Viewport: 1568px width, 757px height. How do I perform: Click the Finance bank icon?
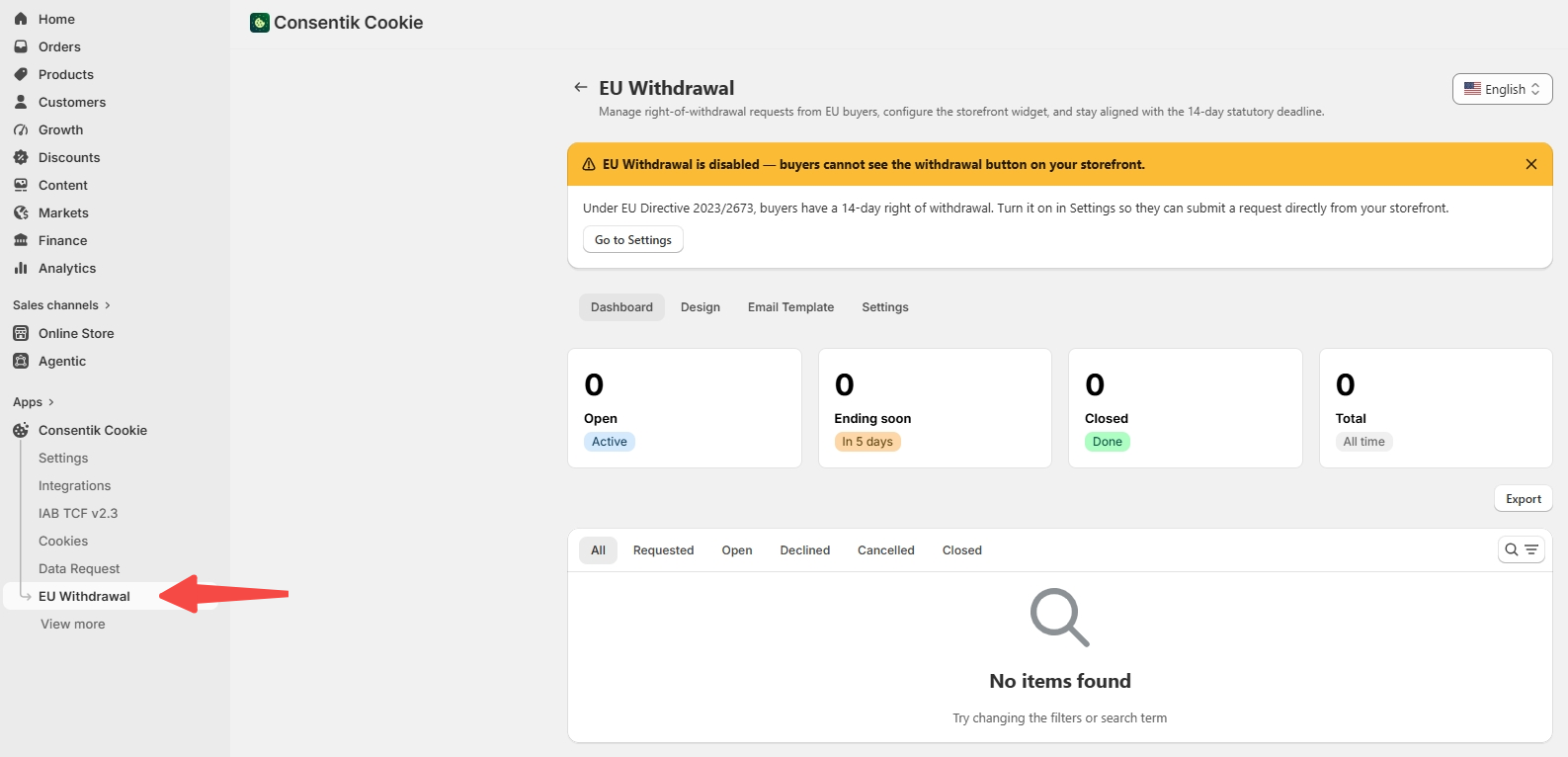[x=21, y=240]
